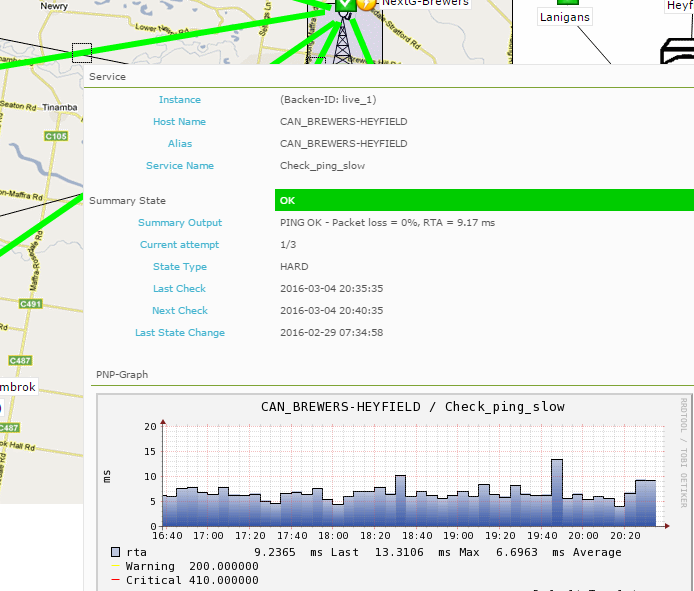Click the Service Name field label

pos(180,166)
